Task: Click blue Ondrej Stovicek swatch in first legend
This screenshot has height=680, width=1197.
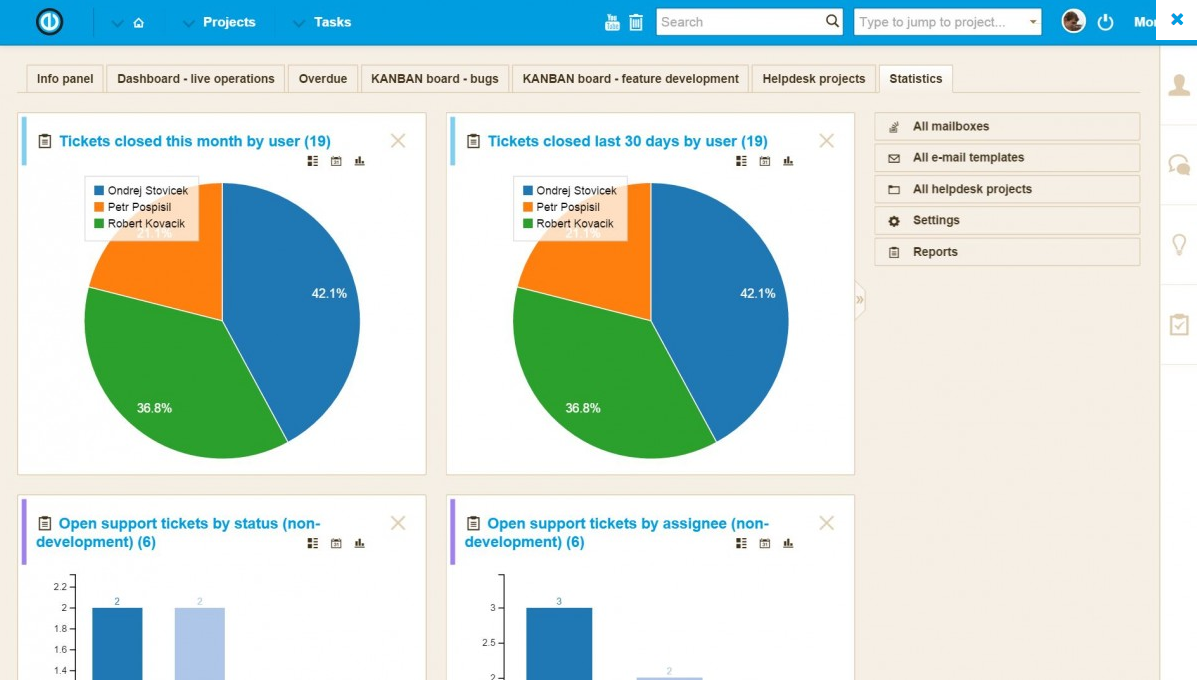Action: (x=98, y=190)
